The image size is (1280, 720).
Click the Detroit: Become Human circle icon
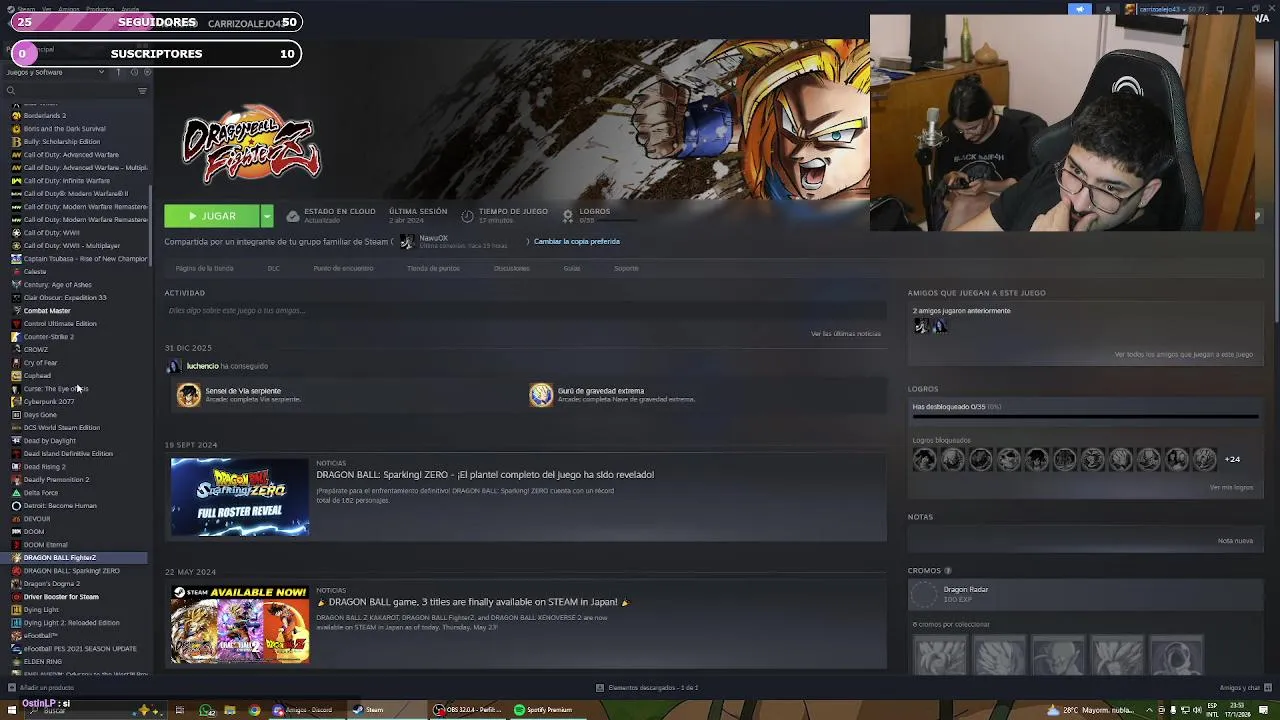click(x=16, y=506)
